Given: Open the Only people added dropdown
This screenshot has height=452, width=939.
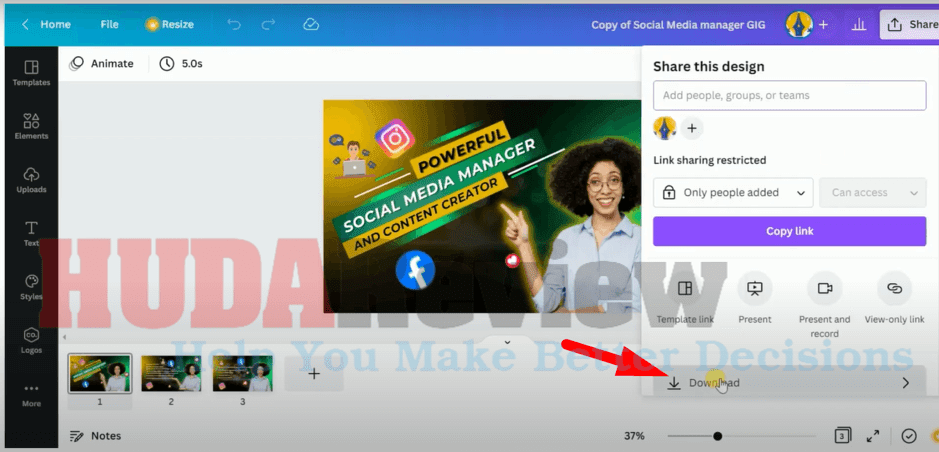Looking at the screenshot, I should coord(733,193).
